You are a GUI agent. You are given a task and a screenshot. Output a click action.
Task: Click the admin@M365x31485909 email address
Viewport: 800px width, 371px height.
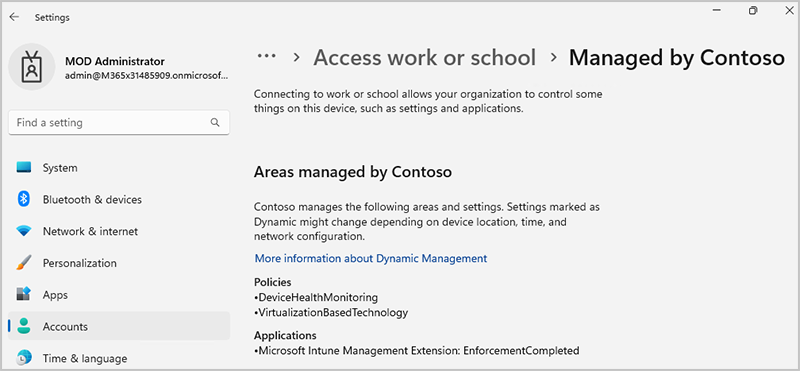tap(146, 76)
